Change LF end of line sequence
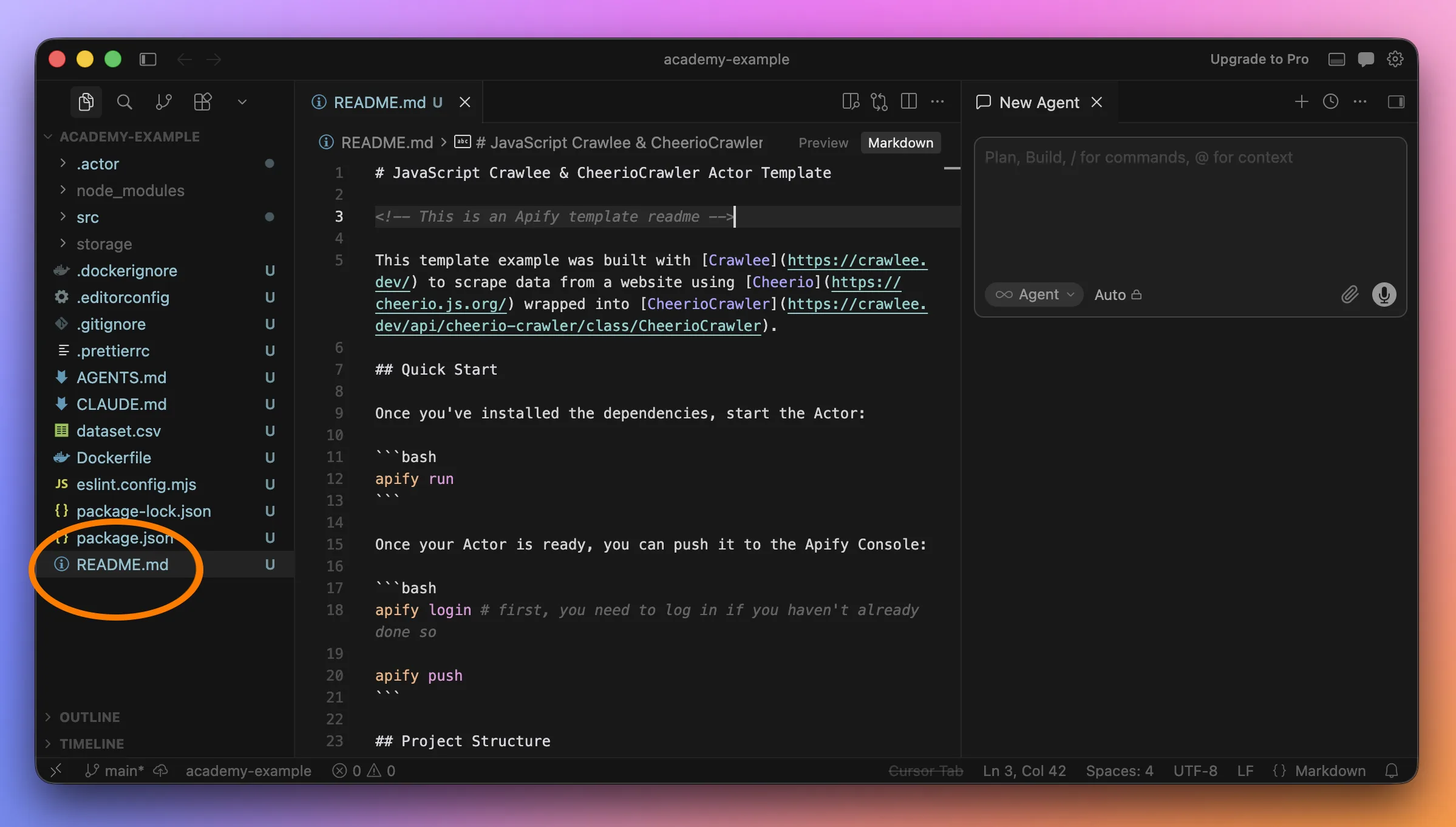Screen dimensions: 1456x827 coord(1245,771)
